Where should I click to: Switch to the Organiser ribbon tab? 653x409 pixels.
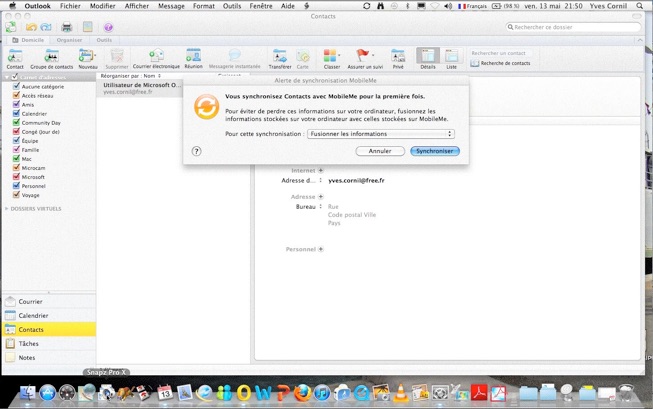(69, 40)
